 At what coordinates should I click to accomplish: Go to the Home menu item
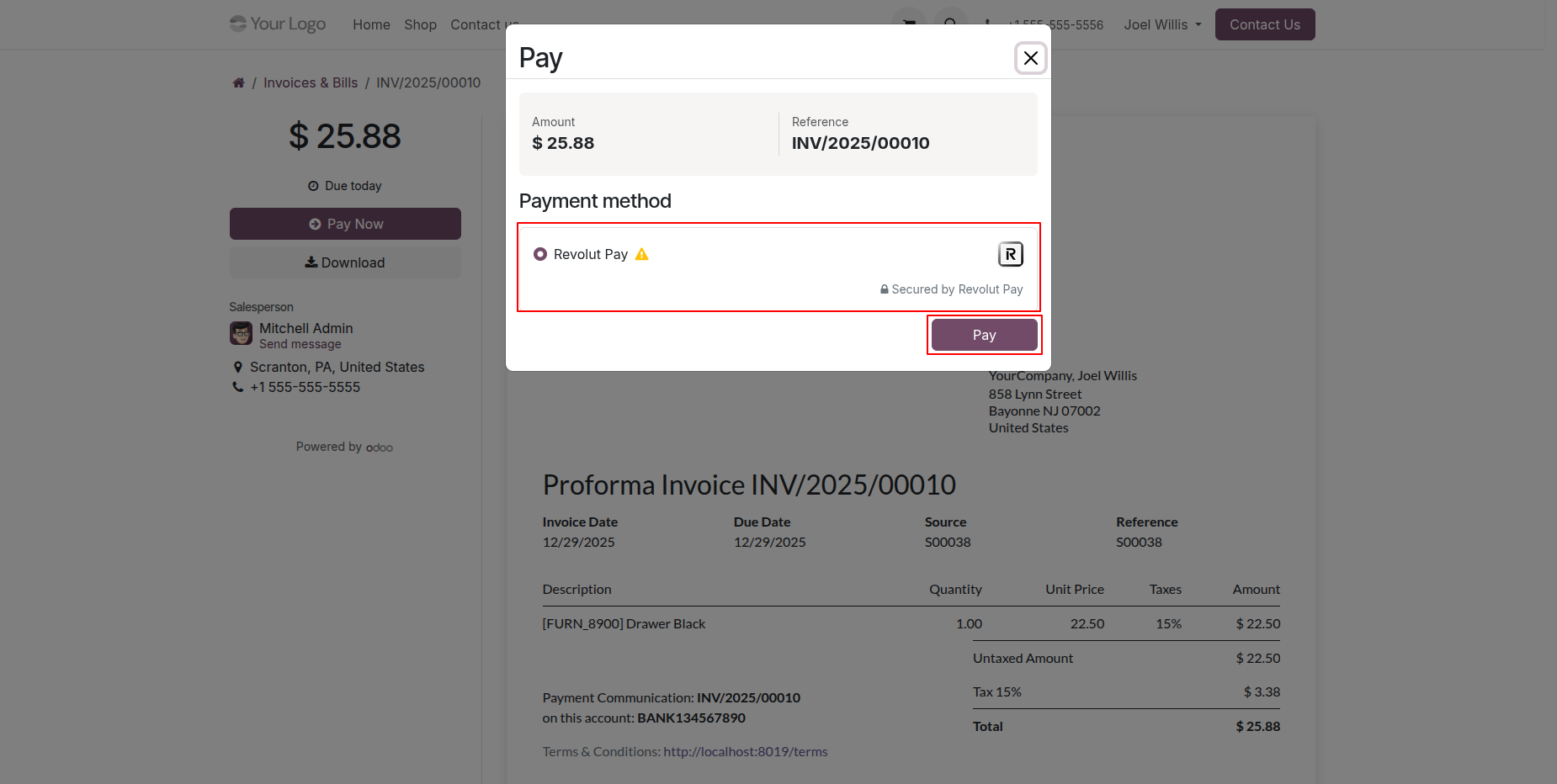tap(371, 24)
